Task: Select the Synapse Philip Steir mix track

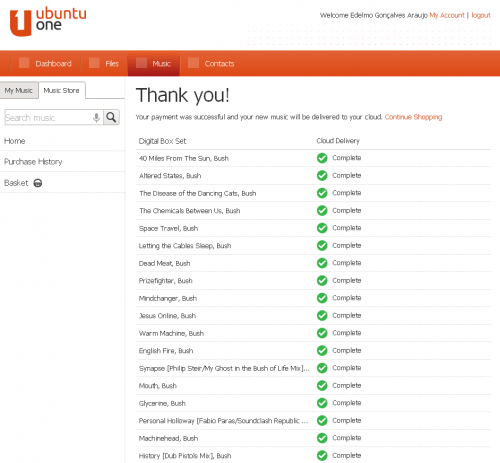Action: 224,368
